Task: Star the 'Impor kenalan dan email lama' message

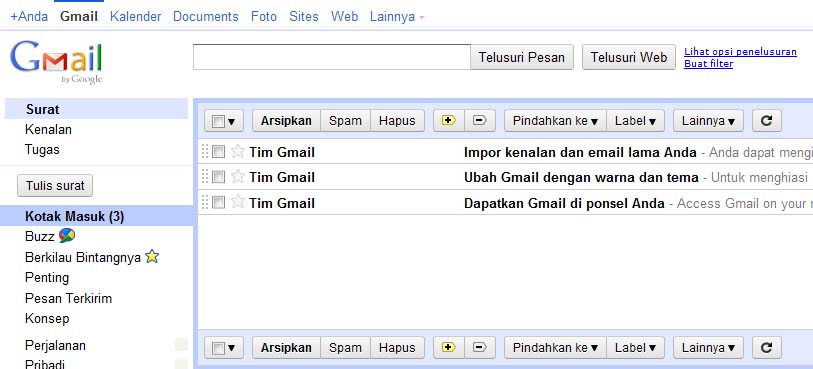Action: click(237, 151)
